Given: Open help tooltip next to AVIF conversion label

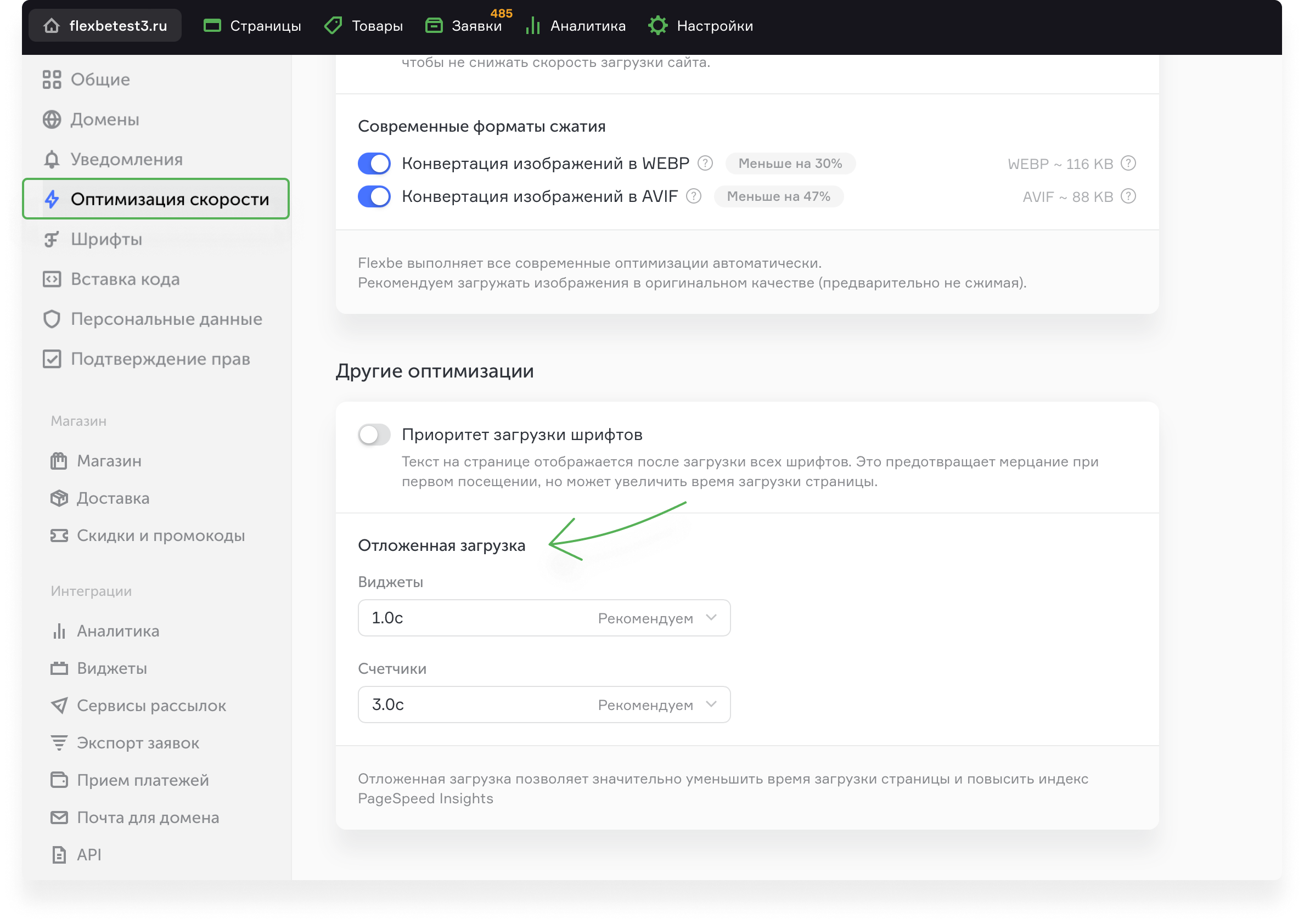Looking at the screenshot, I should pos(694,196).
